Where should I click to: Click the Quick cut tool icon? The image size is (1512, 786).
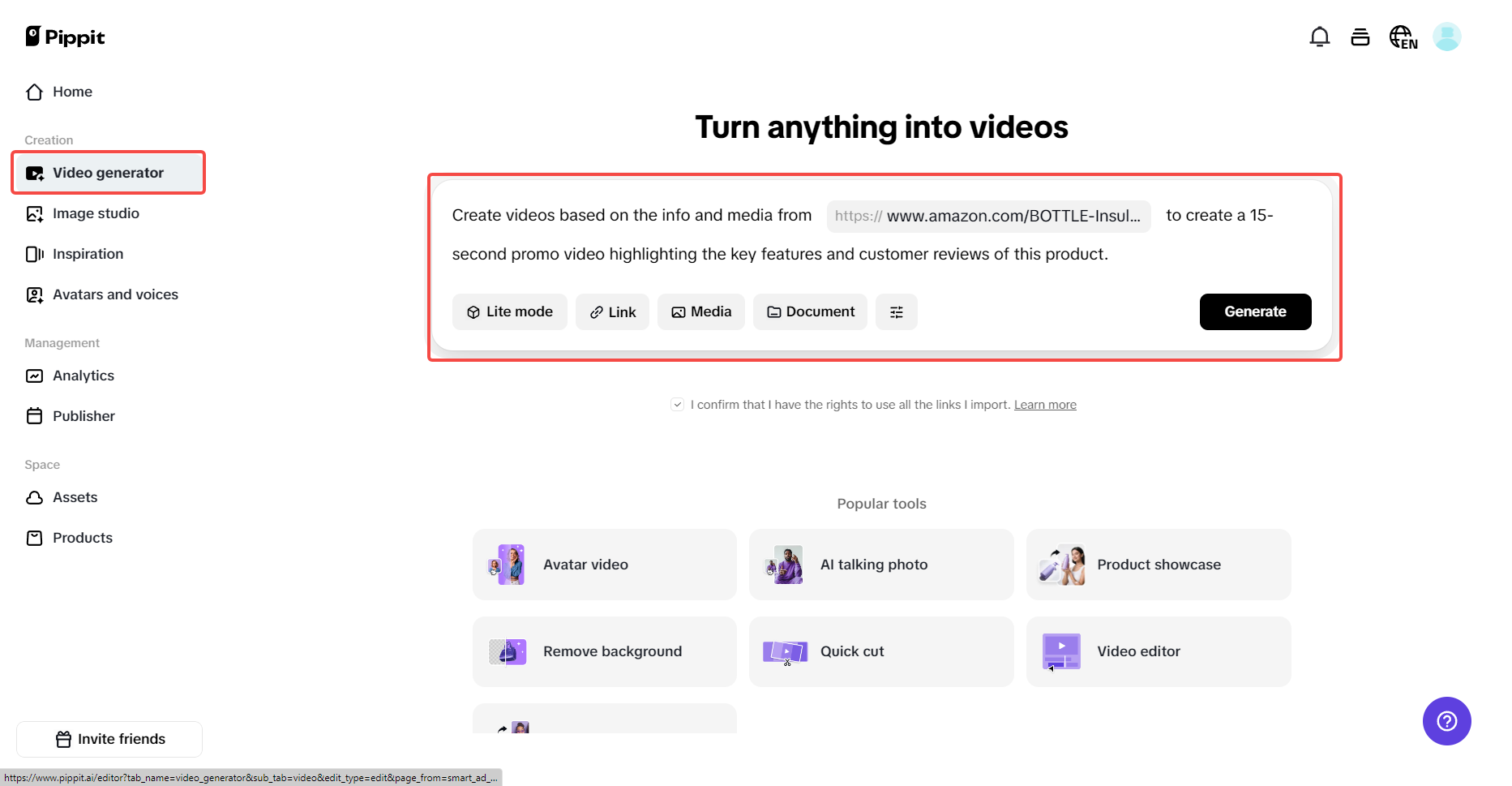coord(785,651)
